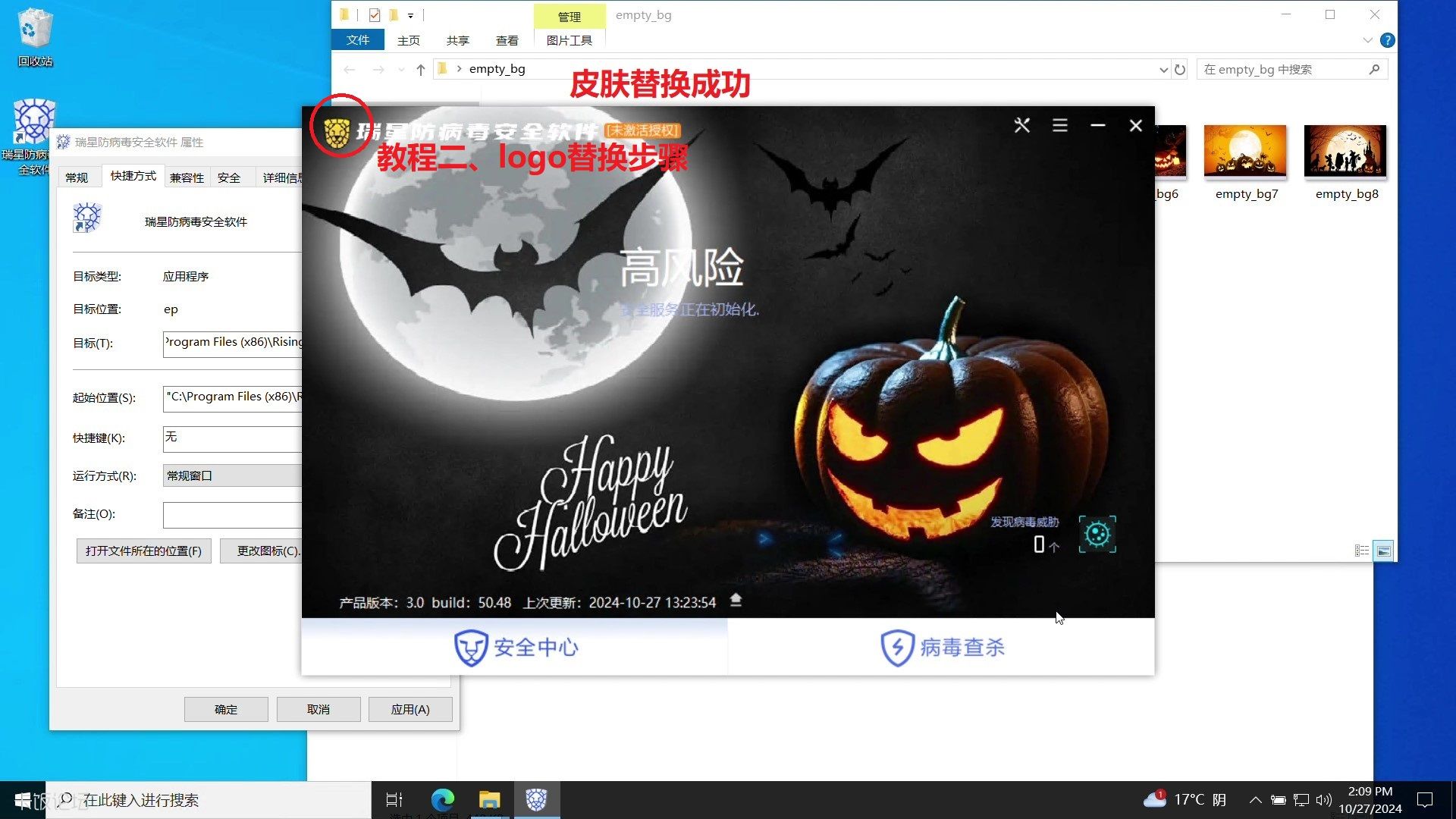
Task: Open the File menu in Explorer
Action: [358, 40]
